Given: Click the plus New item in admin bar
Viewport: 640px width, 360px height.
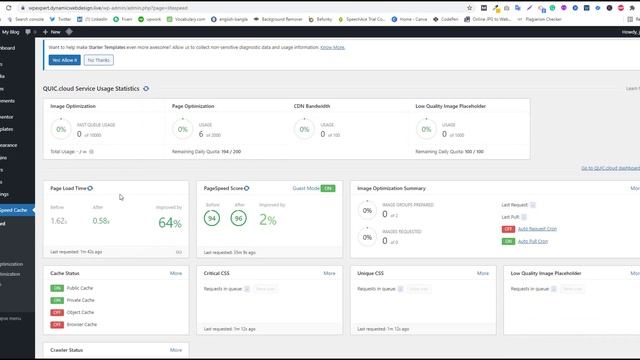Looking at the screenshot, I should 51,32.
